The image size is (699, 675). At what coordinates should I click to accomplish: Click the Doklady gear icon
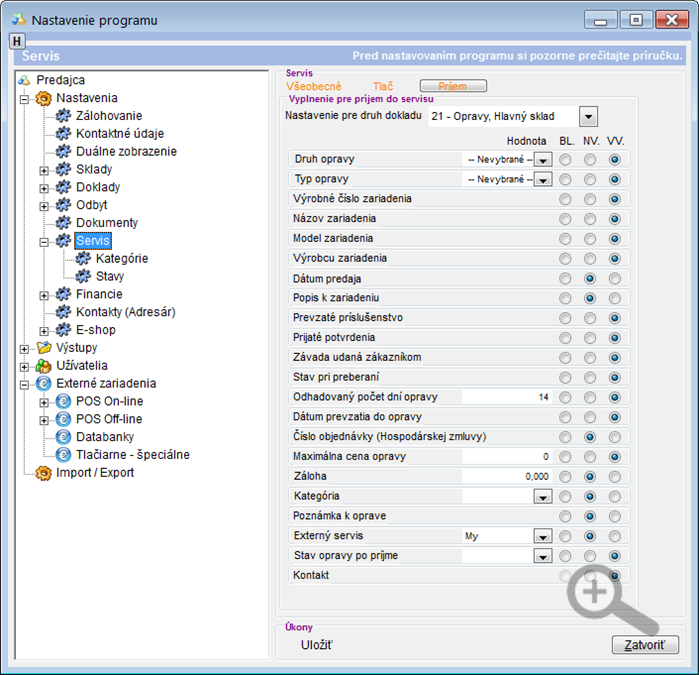click(x=63, y=187)
